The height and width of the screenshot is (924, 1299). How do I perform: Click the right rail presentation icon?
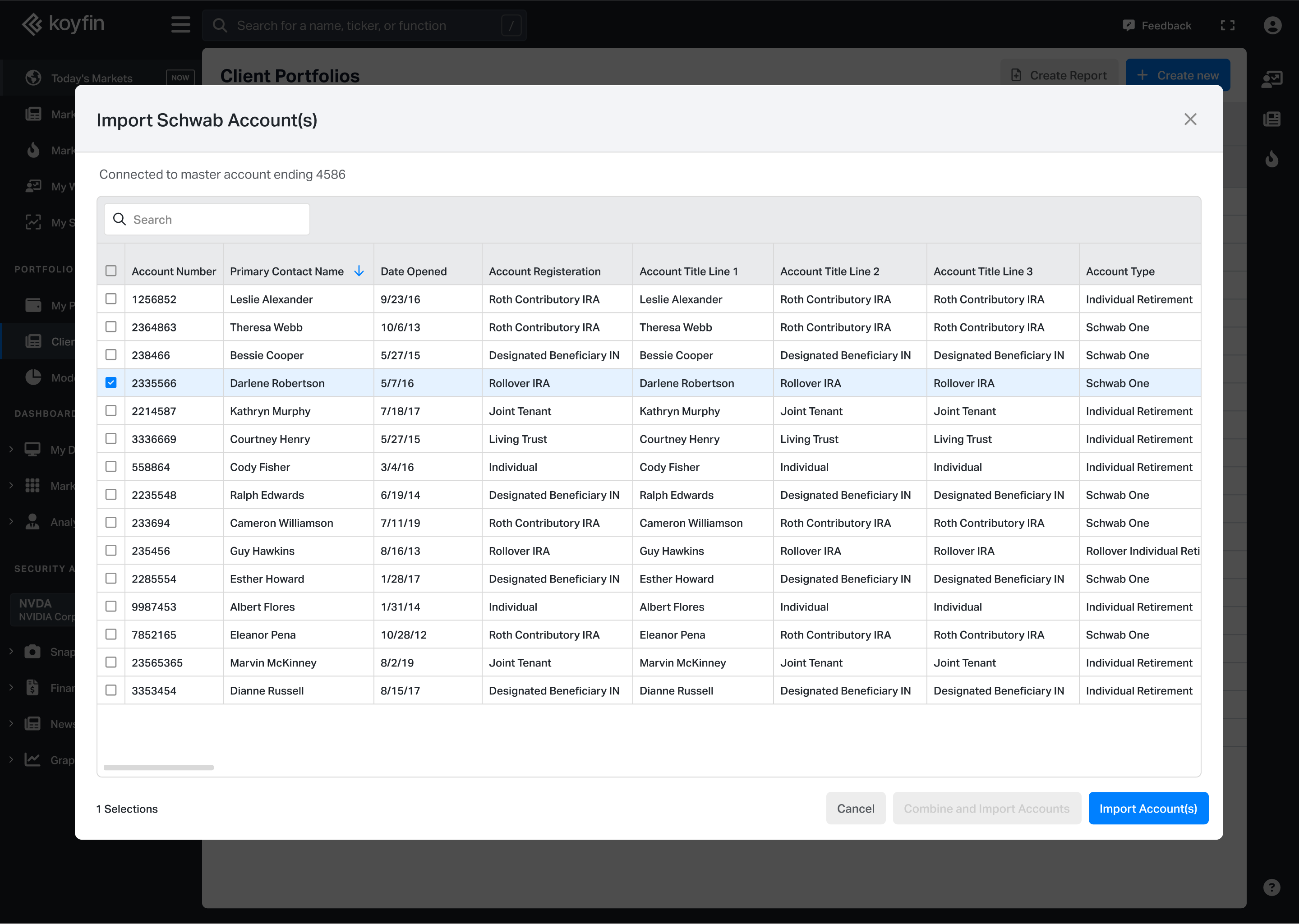(1271, 79)
